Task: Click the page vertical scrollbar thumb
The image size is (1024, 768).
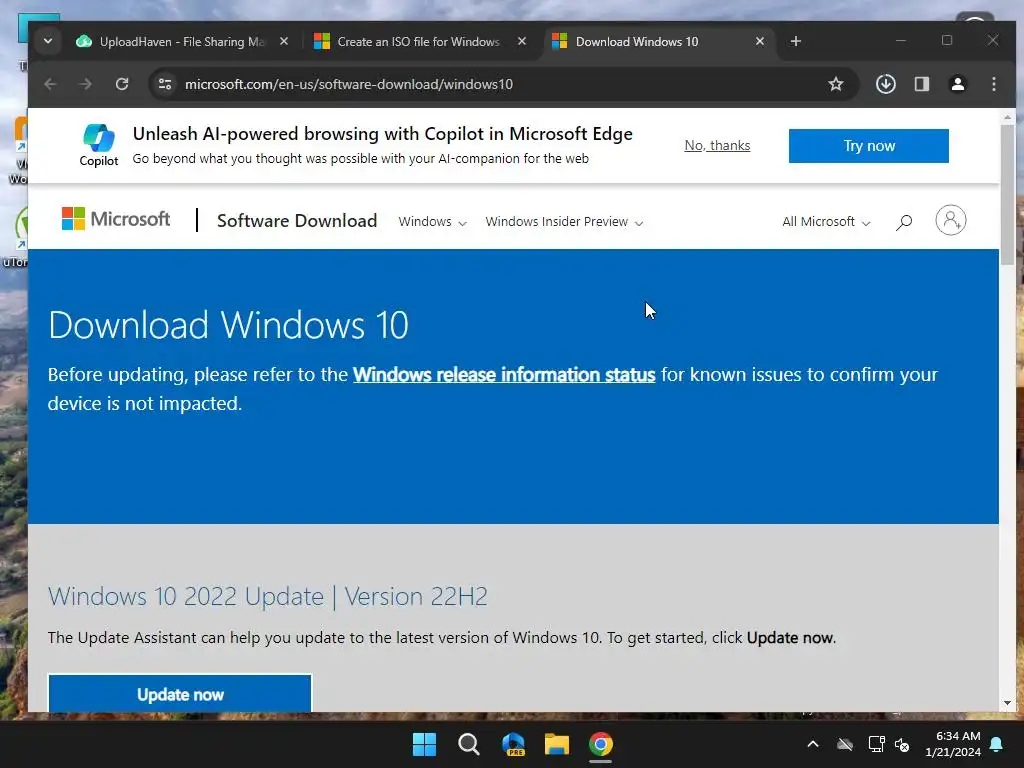Action: [x=1008, y=195]
